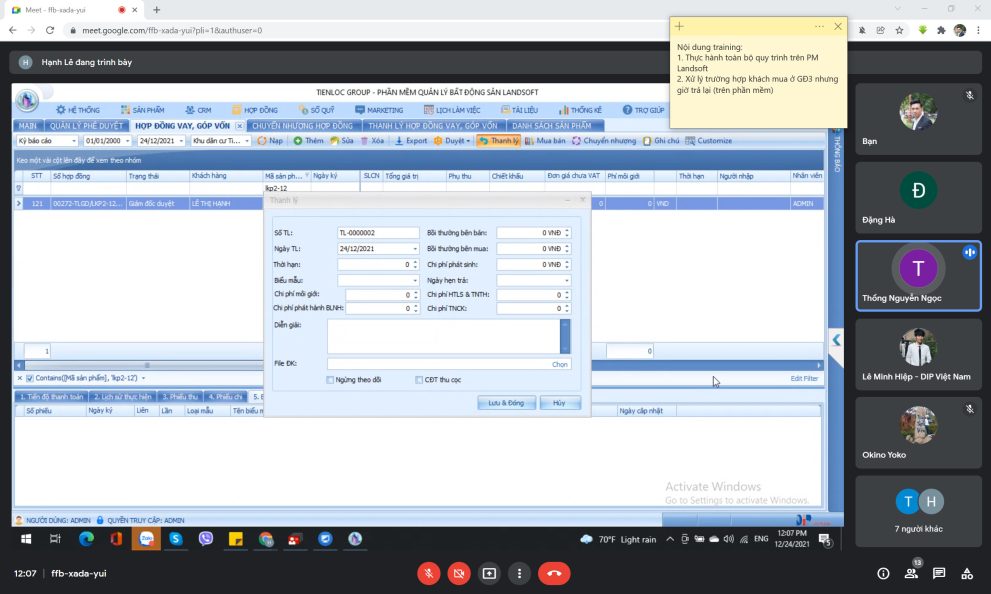This screenshot has width=991, height=594.
Task: Close the Hợp Đồng Vay, Góp Vốn tab
Action: coord(240,126)
